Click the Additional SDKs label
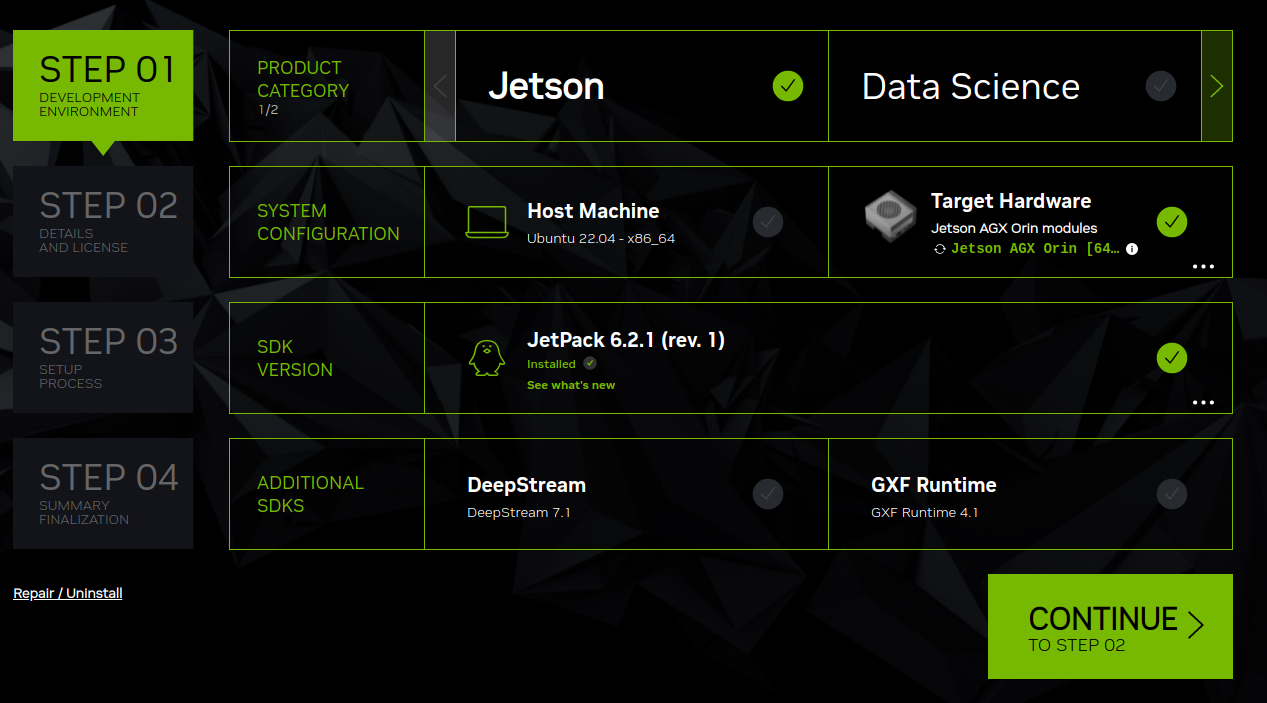The width and height of the screenshot is (1267, 703). [310, 494]
